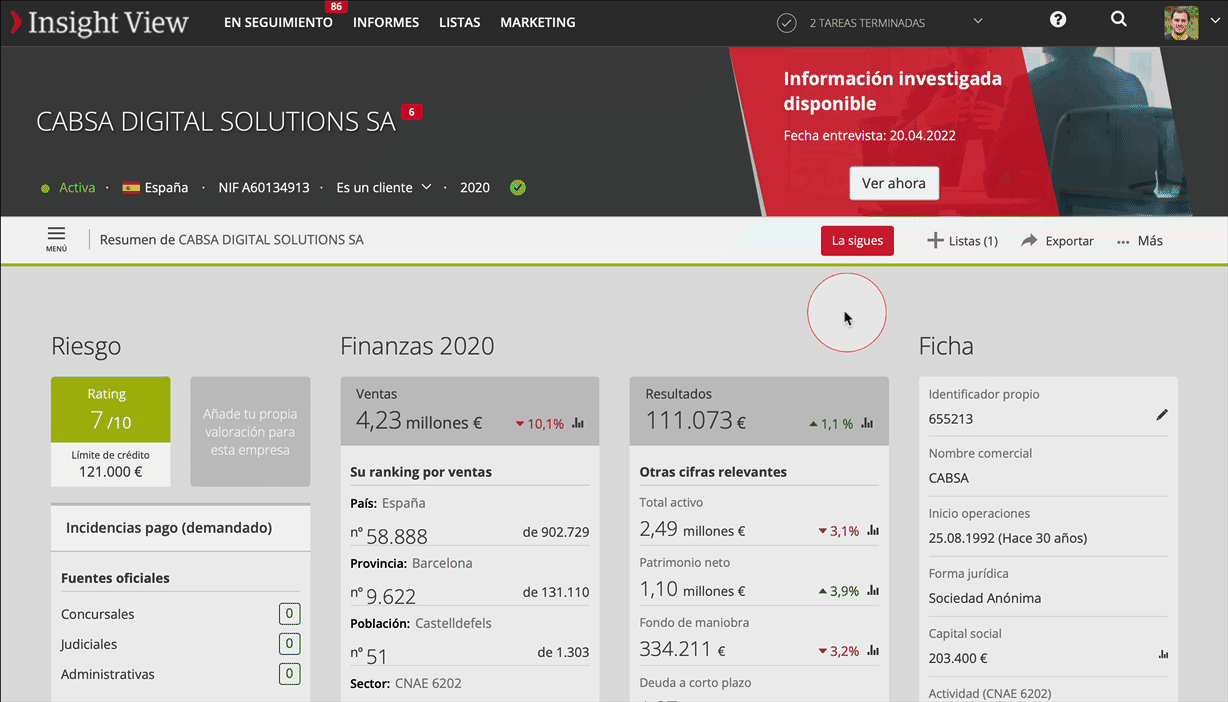Open the Fondo de maniobra chart icon
This screenshot has height=702, width=1228.
click(x=873, y=651)
